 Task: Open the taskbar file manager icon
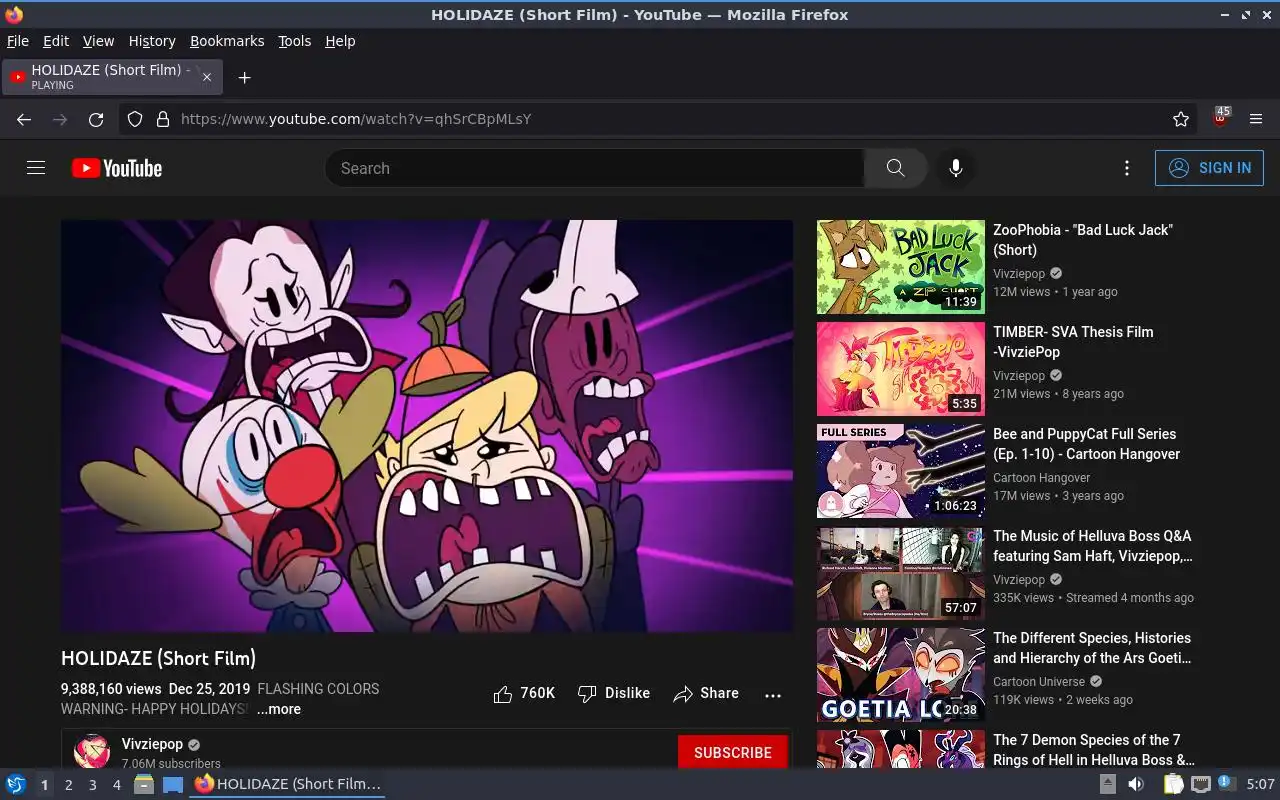click(x=144, y=784)
